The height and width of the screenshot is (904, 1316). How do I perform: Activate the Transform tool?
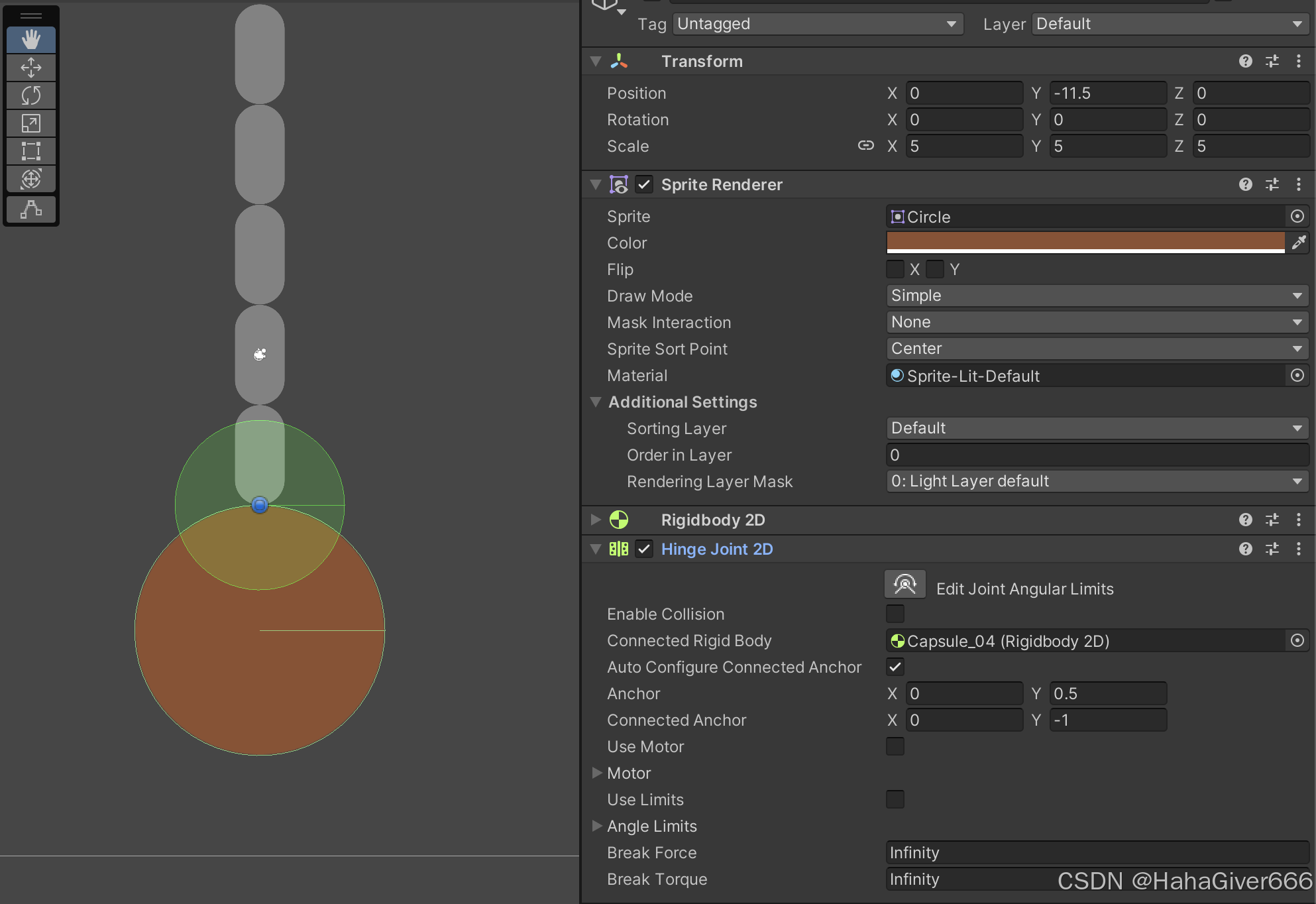pos(30,179)
